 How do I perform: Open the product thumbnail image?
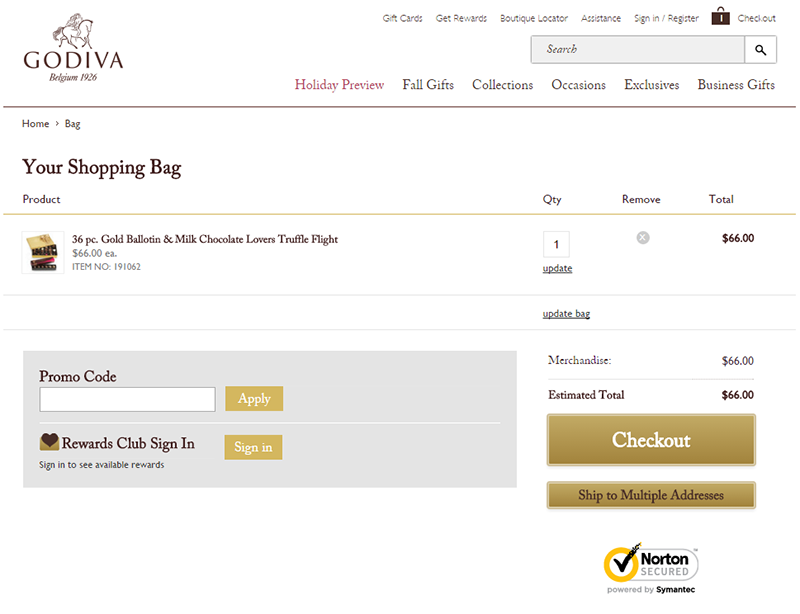43,252
